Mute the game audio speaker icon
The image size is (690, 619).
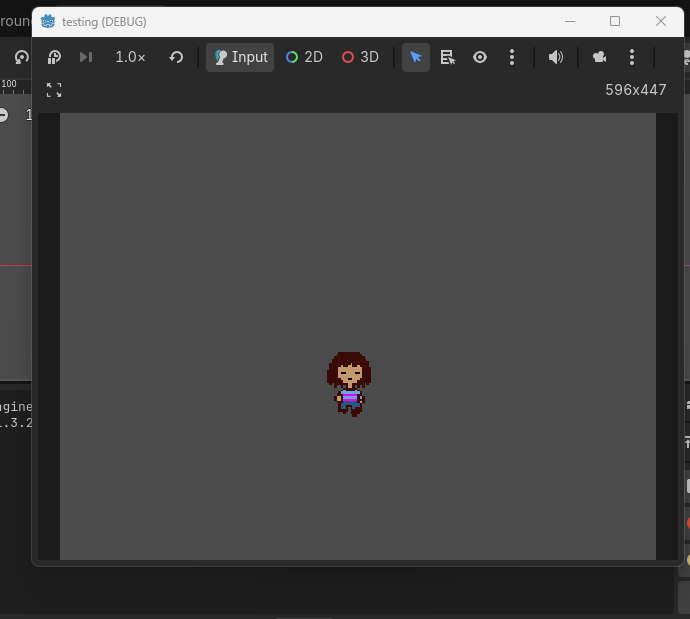point(556,57)
